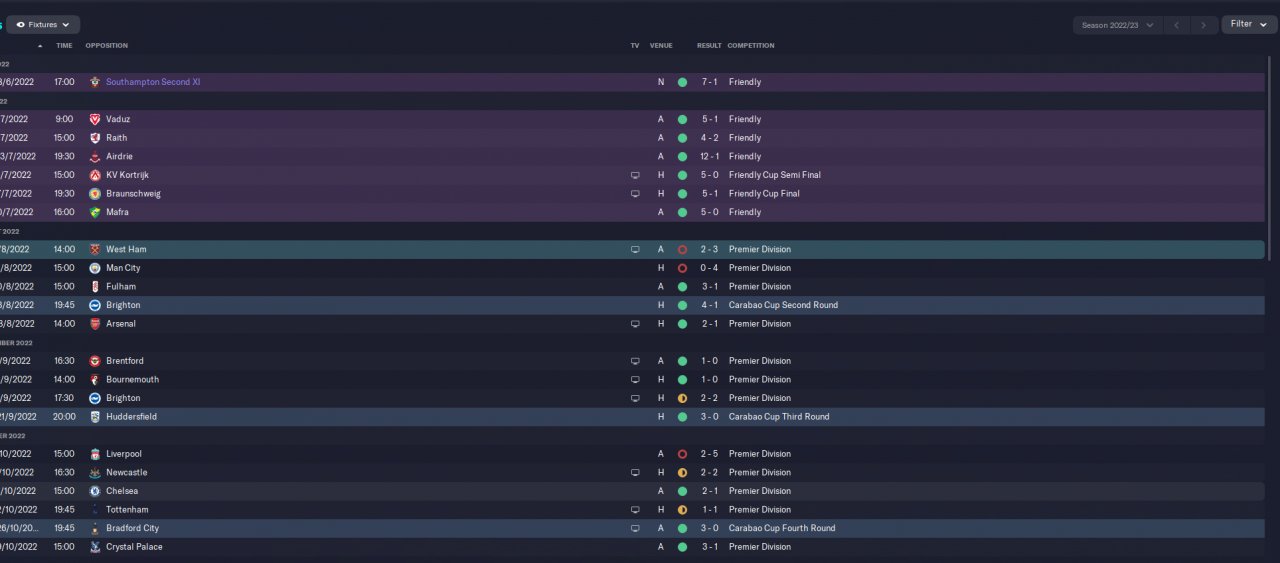Click the TV icon on the Bradford City row
1280x563 pixels.
tap(635, 528)
